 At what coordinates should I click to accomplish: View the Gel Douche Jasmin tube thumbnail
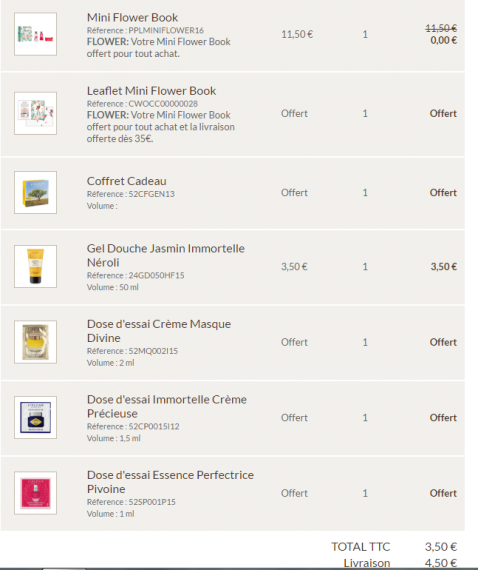point(35,266)
